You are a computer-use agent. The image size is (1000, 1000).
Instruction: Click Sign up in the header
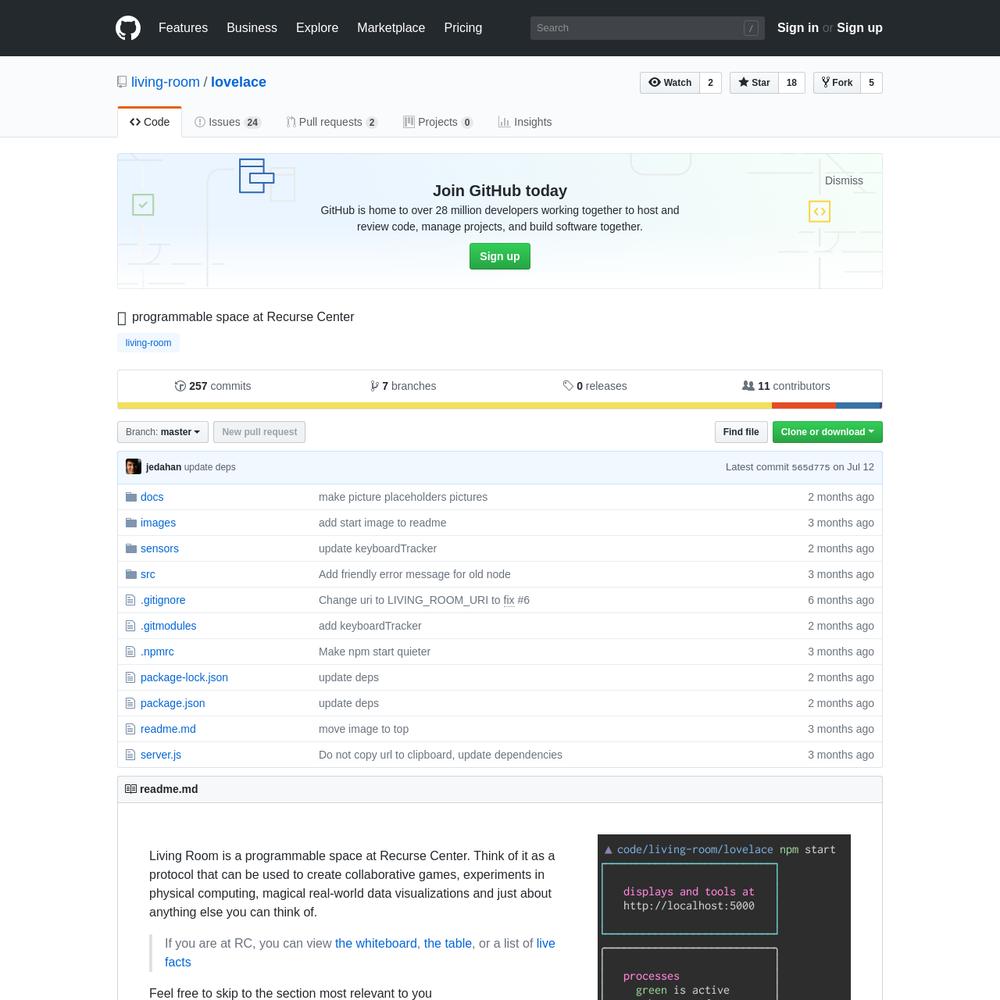tap(860, 28)
